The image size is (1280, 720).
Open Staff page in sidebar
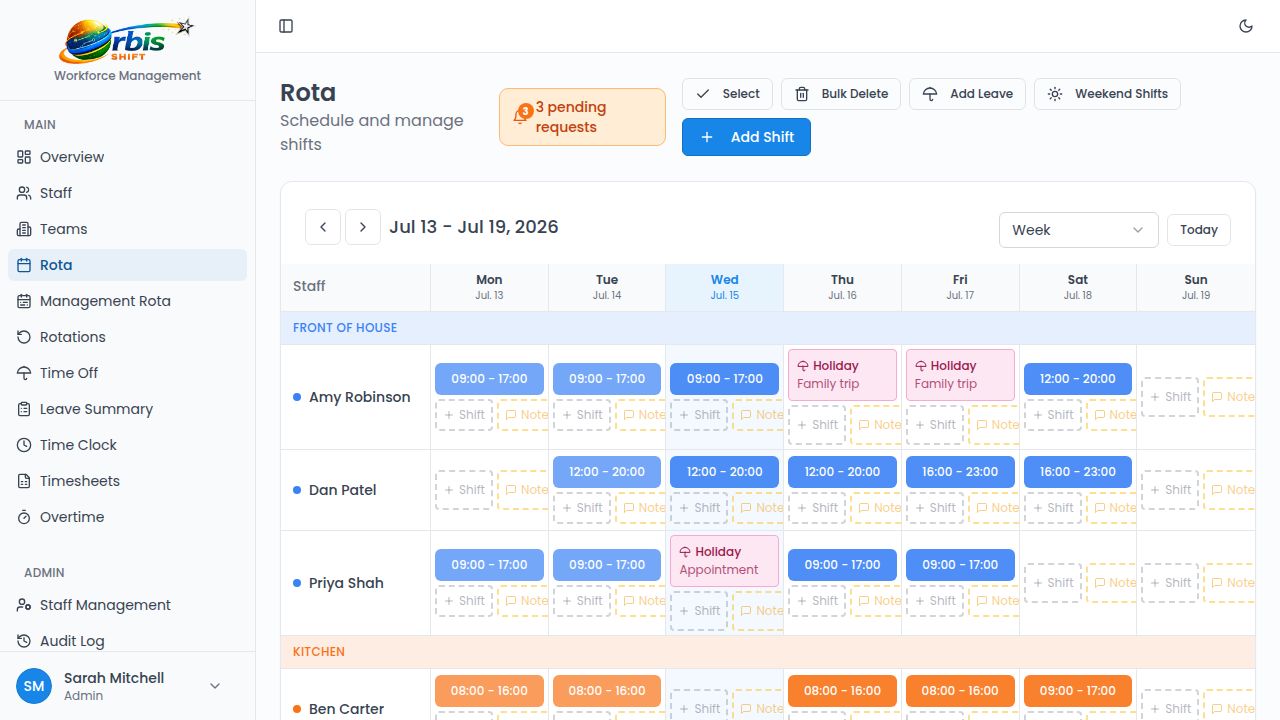(x=127, y=193)
